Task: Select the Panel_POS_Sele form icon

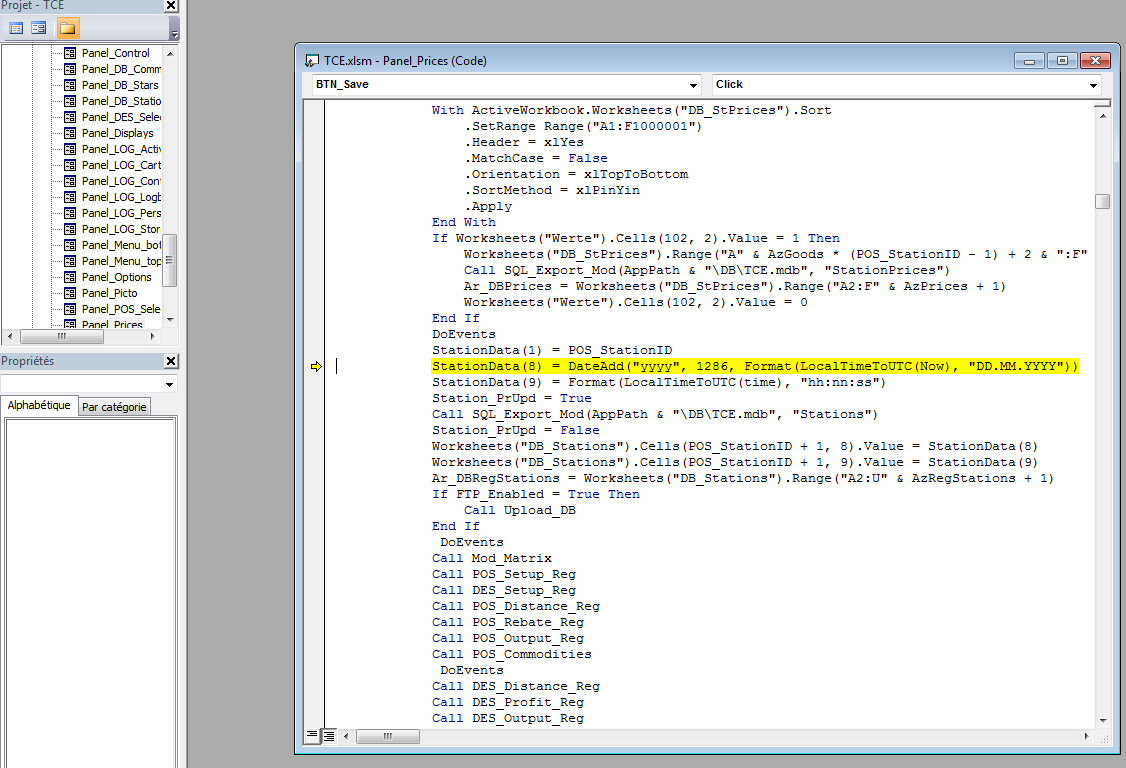Action: tap(70, 309)
